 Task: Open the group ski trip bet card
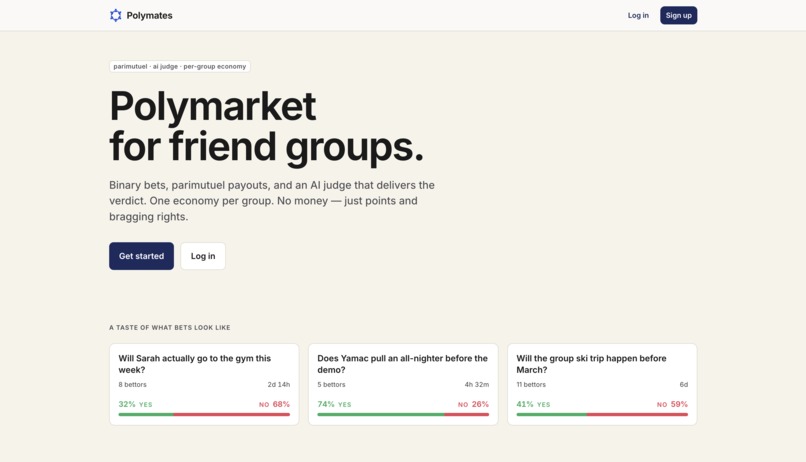coord(602,384)
